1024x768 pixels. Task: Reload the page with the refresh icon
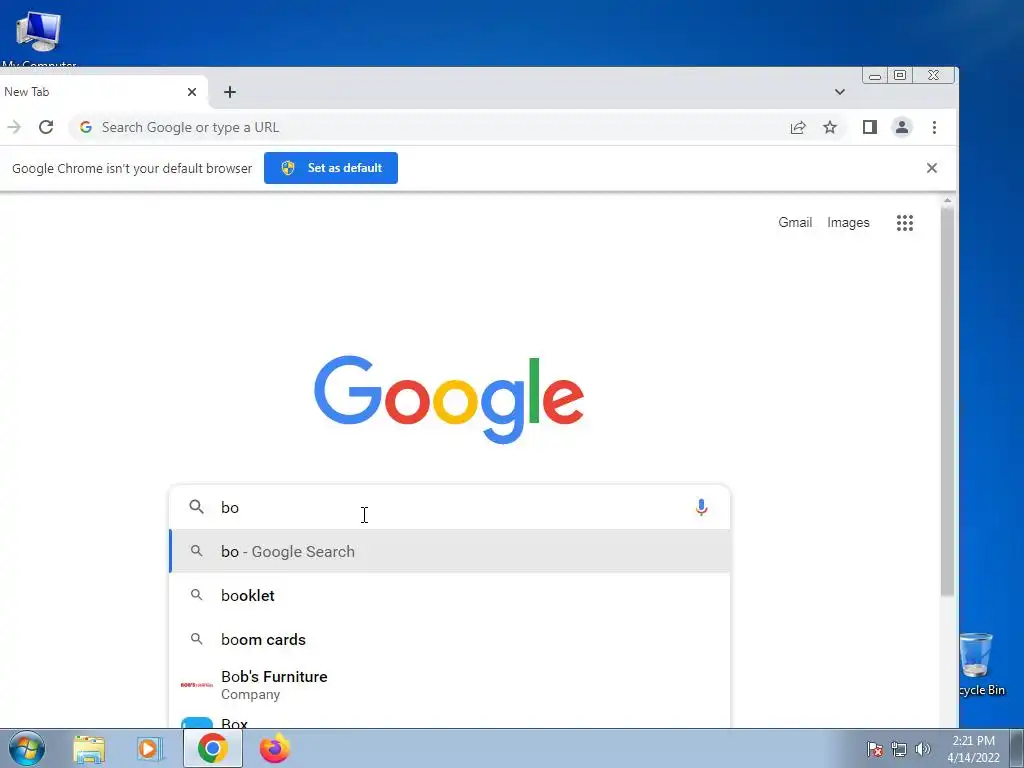(46, 127)
